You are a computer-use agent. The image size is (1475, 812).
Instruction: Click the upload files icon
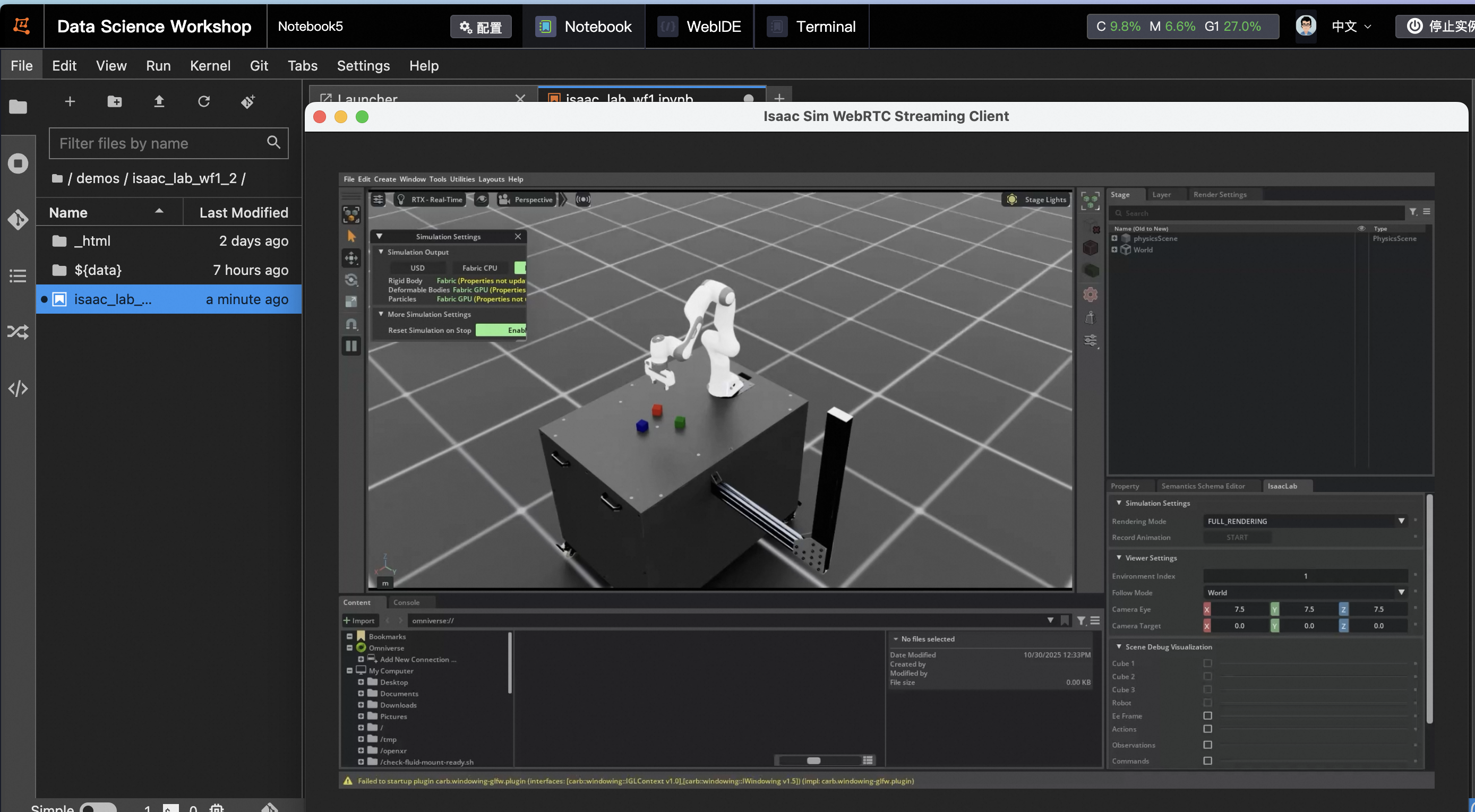point(159,102)
